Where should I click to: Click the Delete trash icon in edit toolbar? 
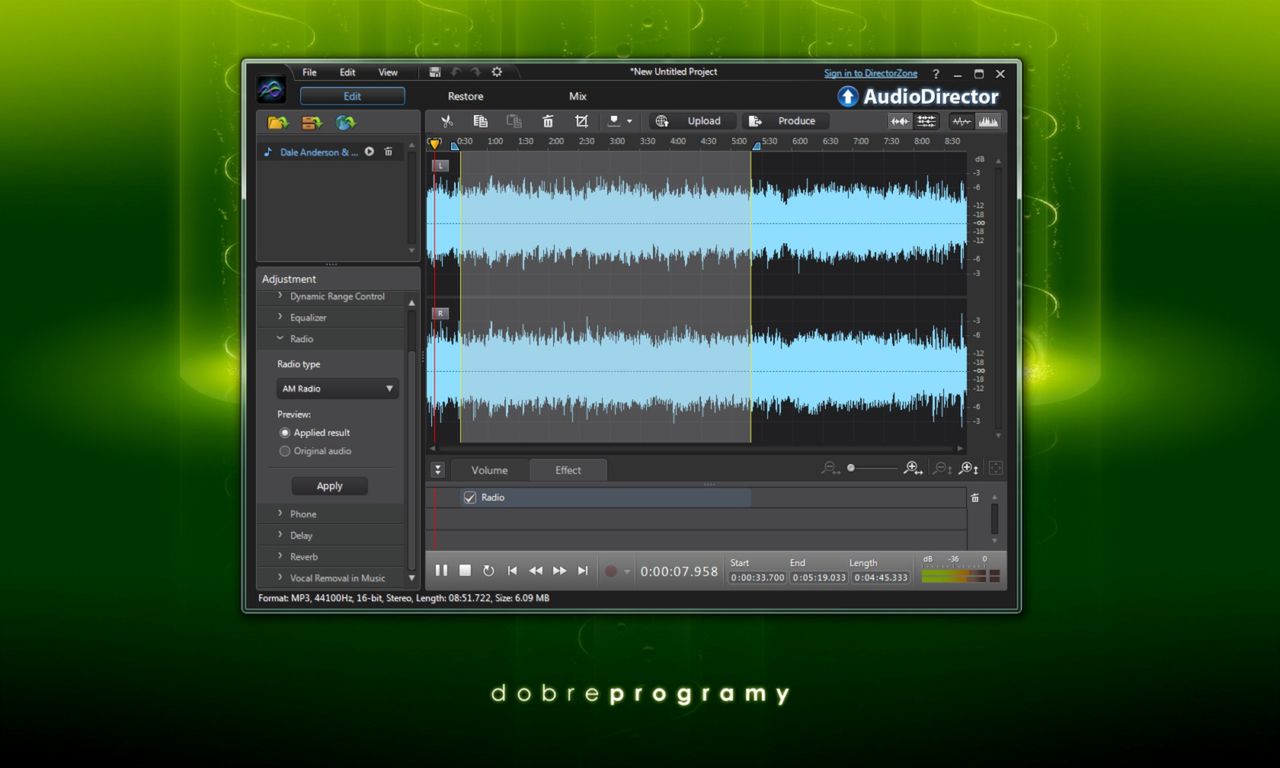(x=548, y=121)
